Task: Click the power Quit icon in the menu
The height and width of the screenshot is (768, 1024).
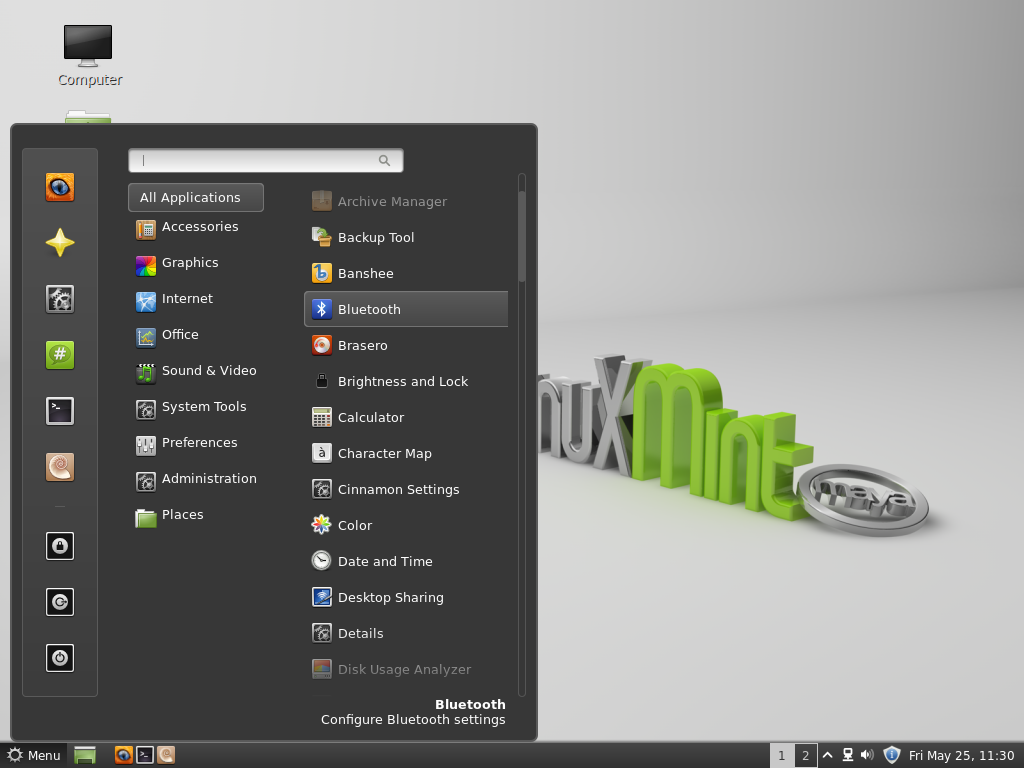Action: tap(59, 658)
